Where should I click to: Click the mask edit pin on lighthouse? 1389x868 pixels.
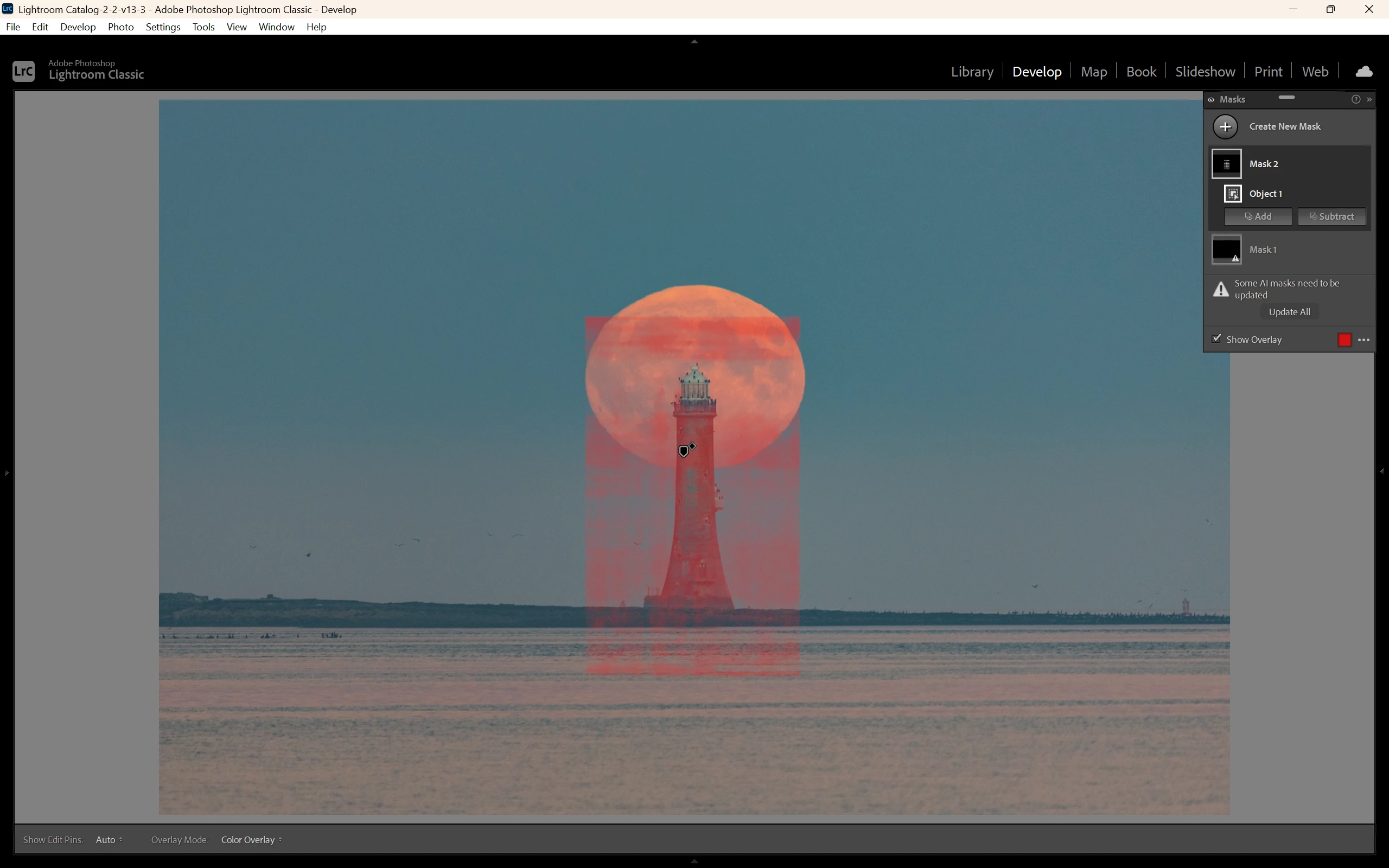(x=684, y=451)
